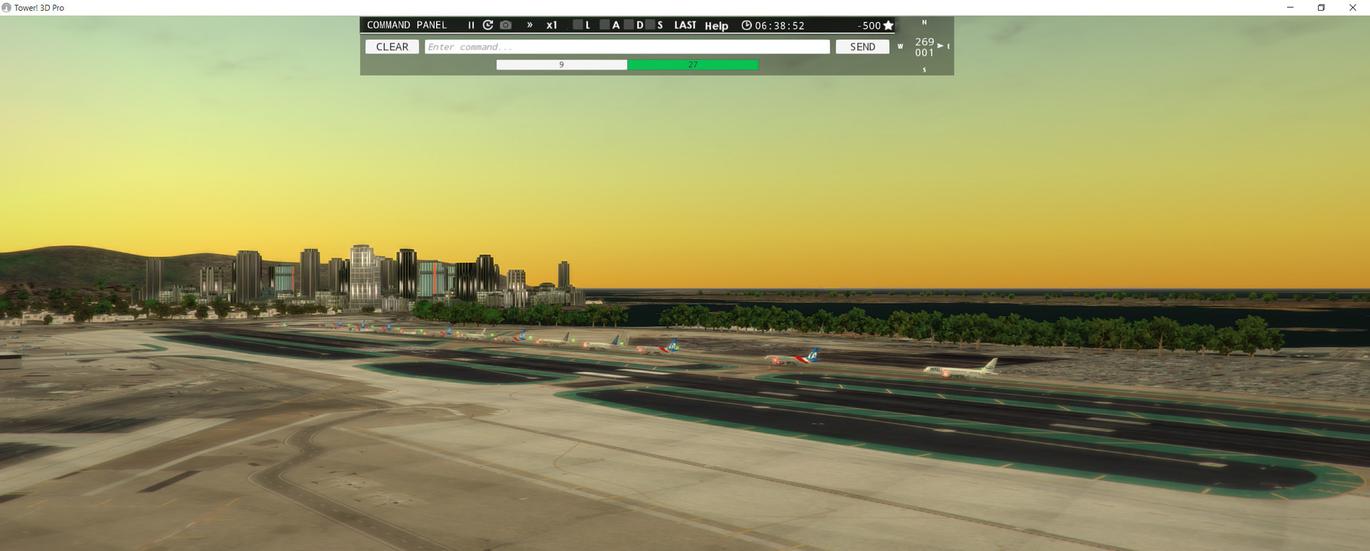The height and width of the screenshot is (551, 1370).
Task: Focus the Enter command input field
Action: click(627, 47)
